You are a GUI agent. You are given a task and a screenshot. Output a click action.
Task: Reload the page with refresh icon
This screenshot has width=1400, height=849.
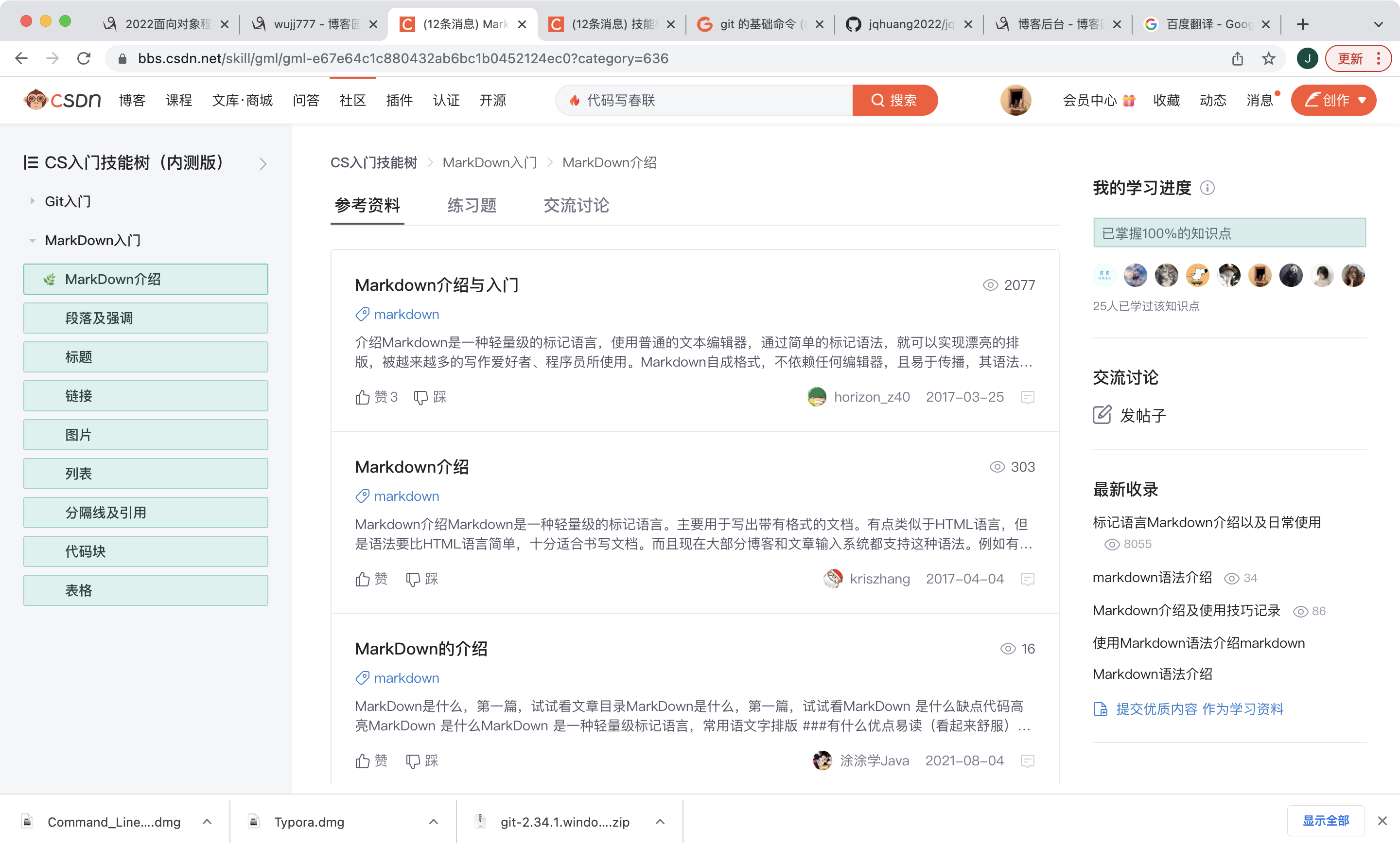click(x=84, y=58)
